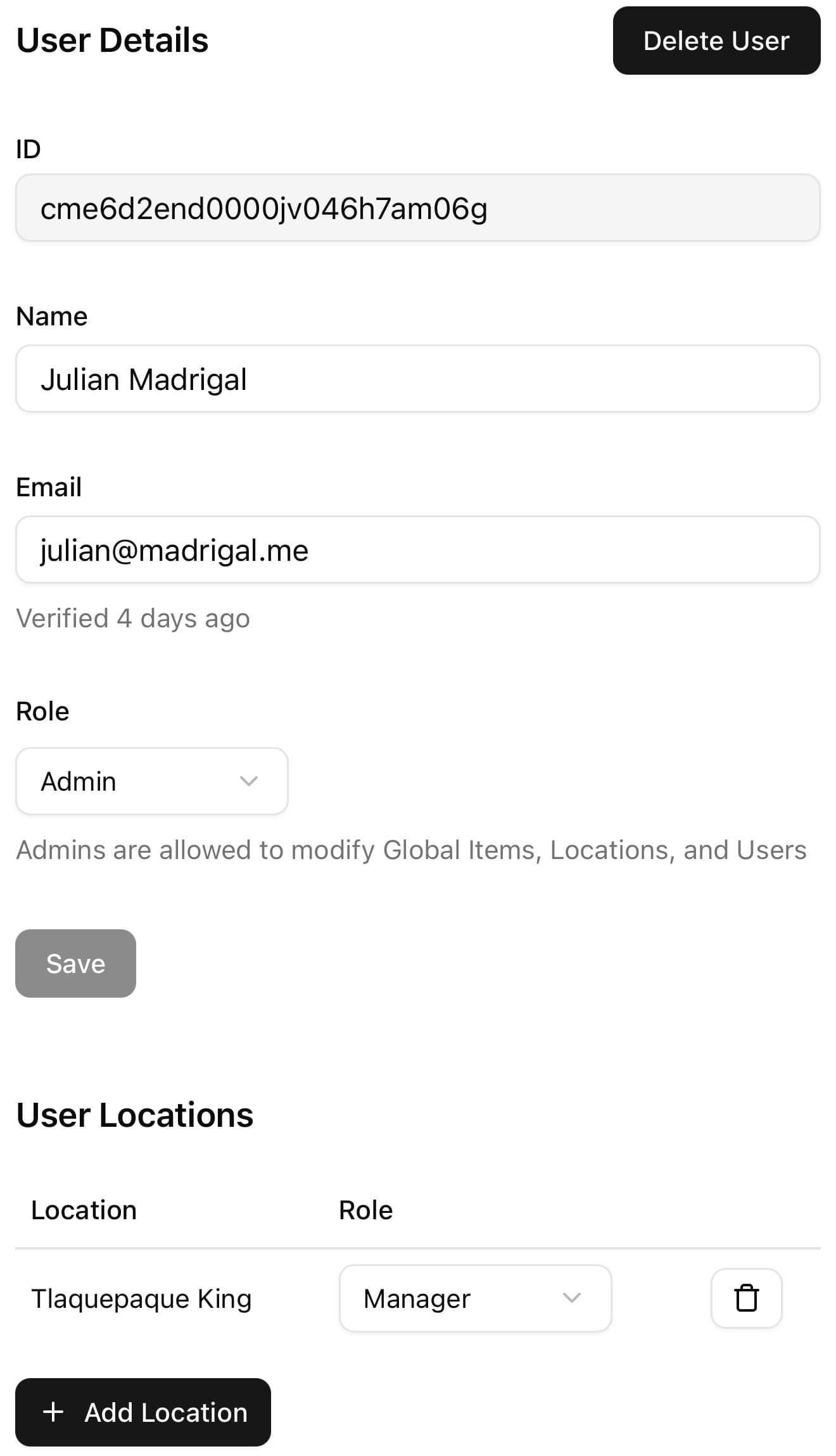
Task: Click the Role column header in table
Action: [x=365, y=1210]
